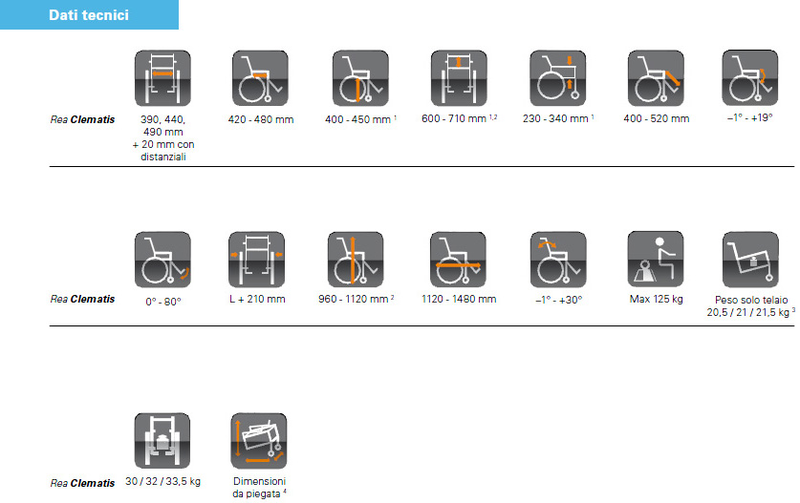The height and width of the screenshot is (503, 800).
Task: Click the Max 125 kg label
Action: point(656,299)
